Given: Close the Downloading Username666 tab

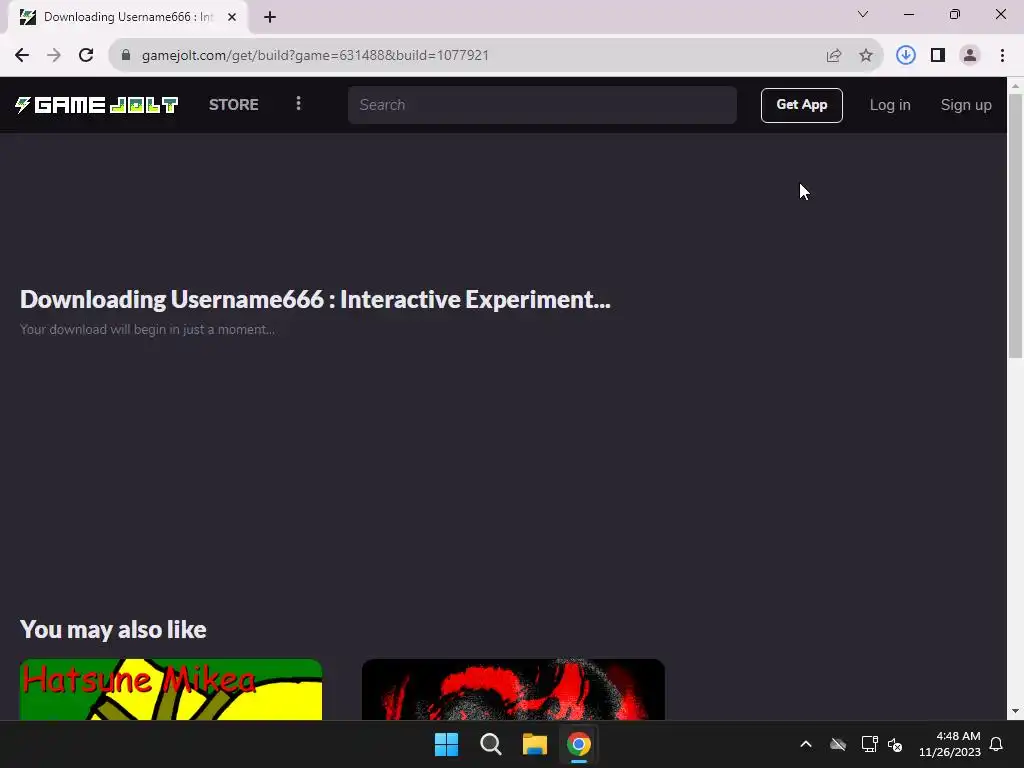Looking at the screenshot, I should coord(232,17).
